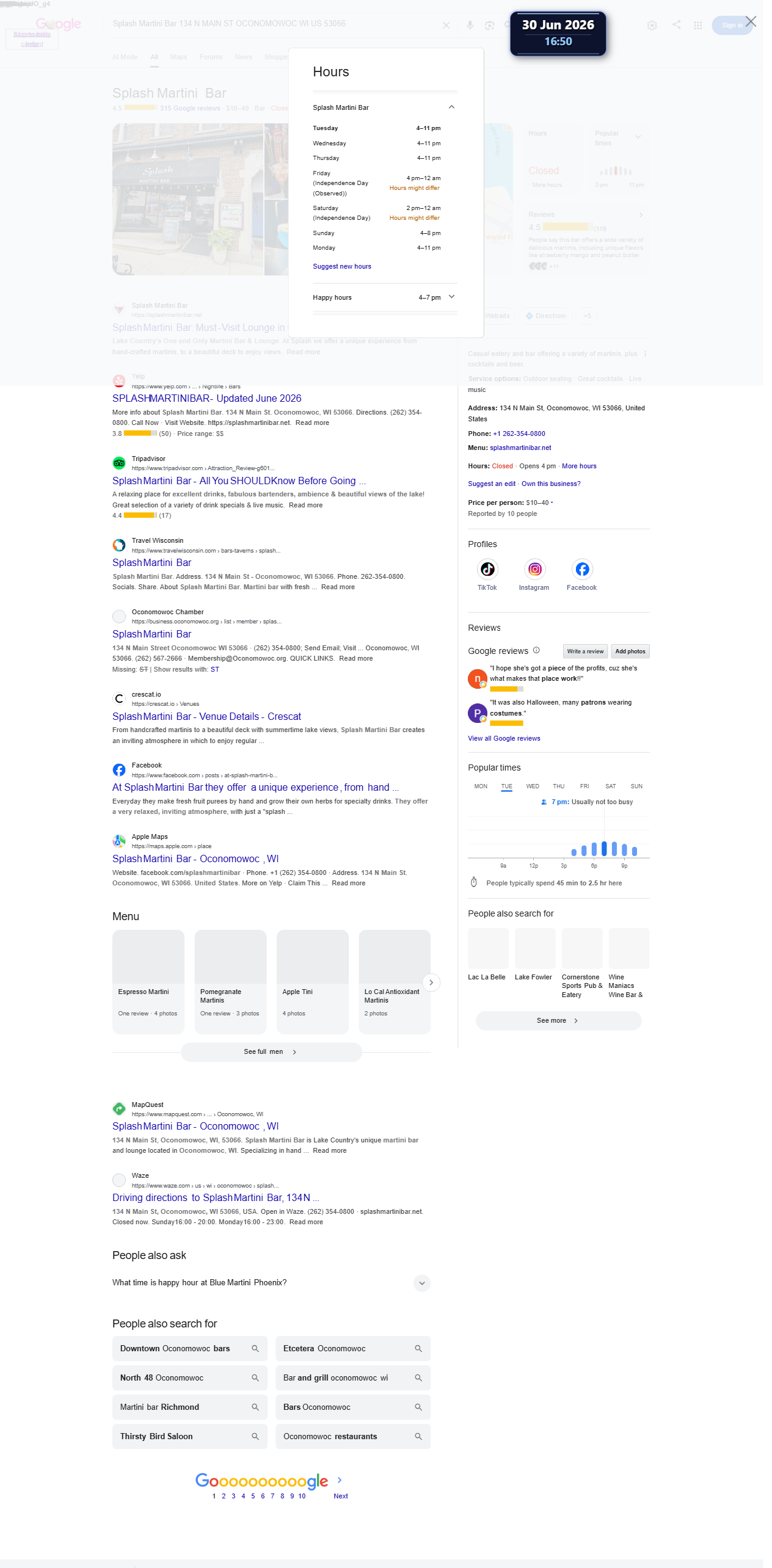
Task: Click the Tripadvisor favicon
Action: [119, 463]
